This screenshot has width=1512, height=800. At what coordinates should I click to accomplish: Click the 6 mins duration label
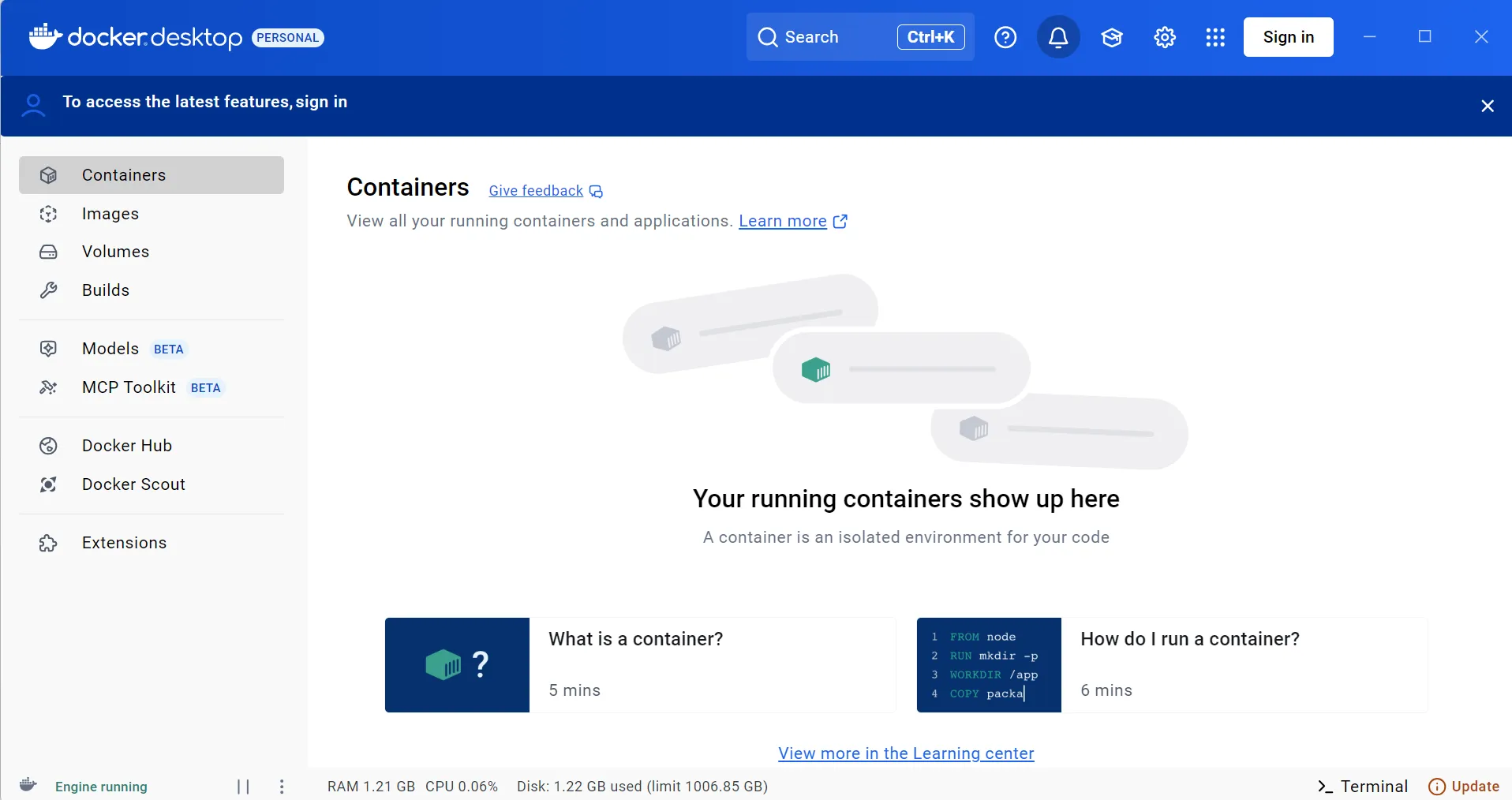(1106, 690)
